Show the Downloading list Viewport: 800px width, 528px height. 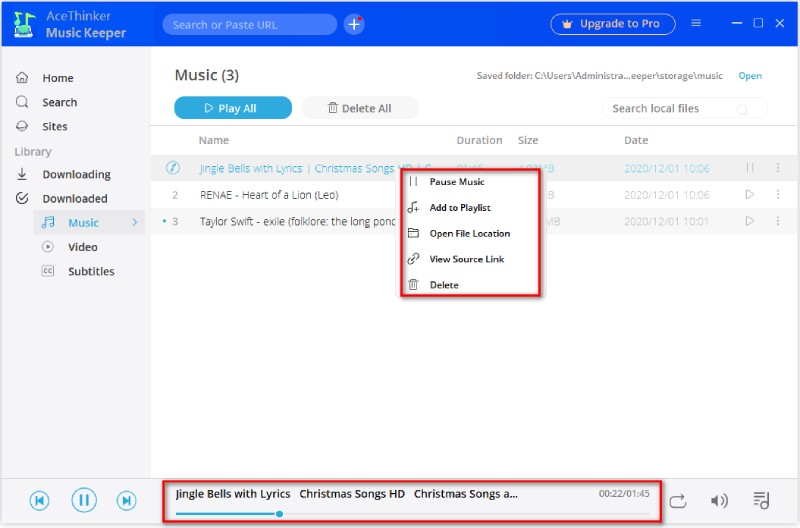pos(77,174)
